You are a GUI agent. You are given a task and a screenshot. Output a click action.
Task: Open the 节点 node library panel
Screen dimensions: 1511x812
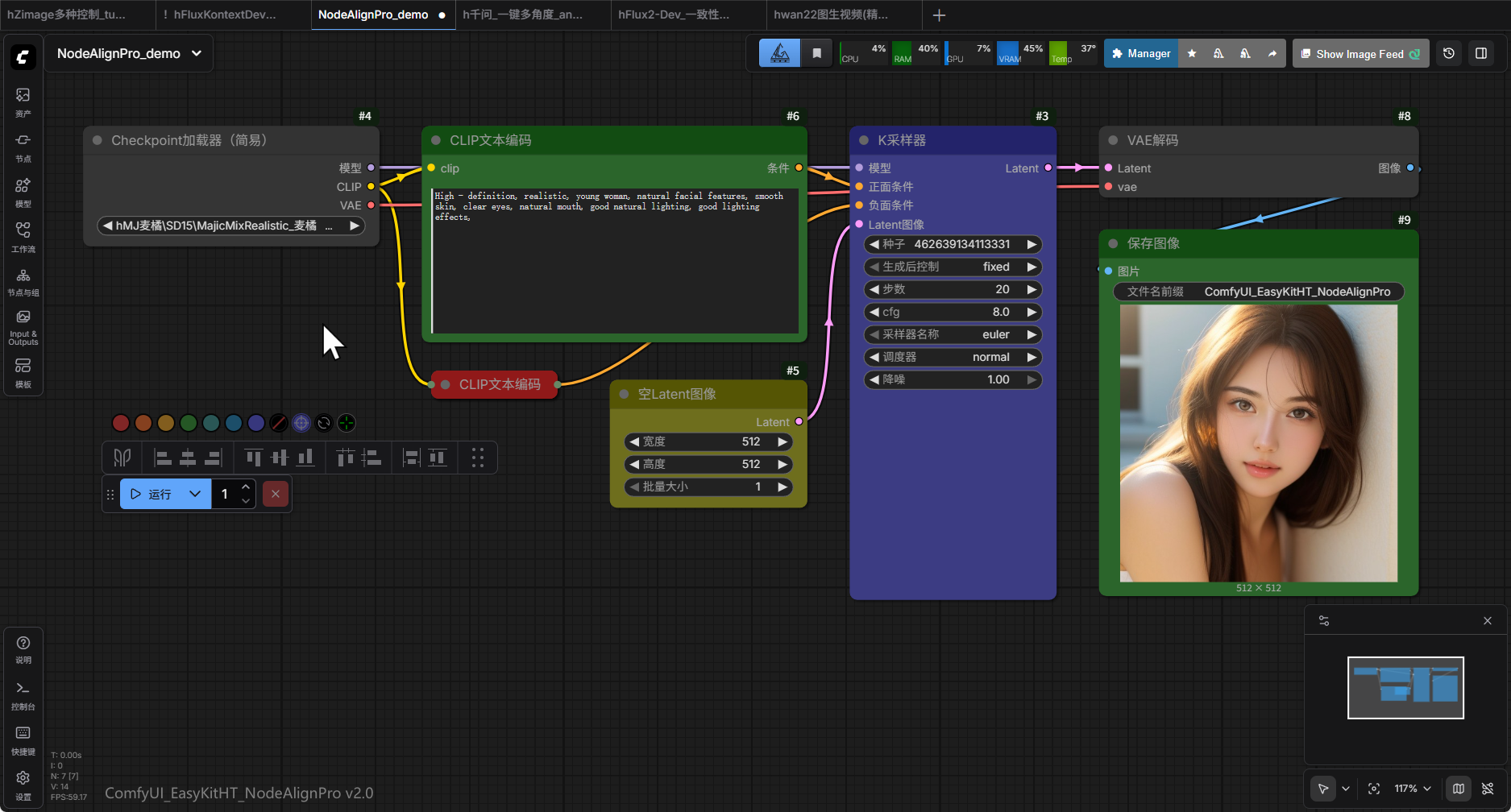click(23, 147)
